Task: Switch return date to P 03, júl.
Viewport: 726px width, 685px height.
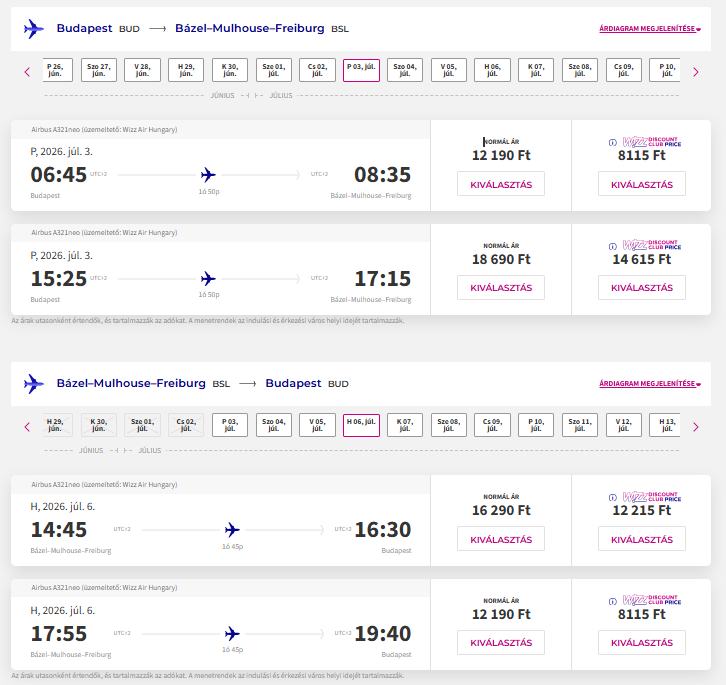Action: click(229, 425)
